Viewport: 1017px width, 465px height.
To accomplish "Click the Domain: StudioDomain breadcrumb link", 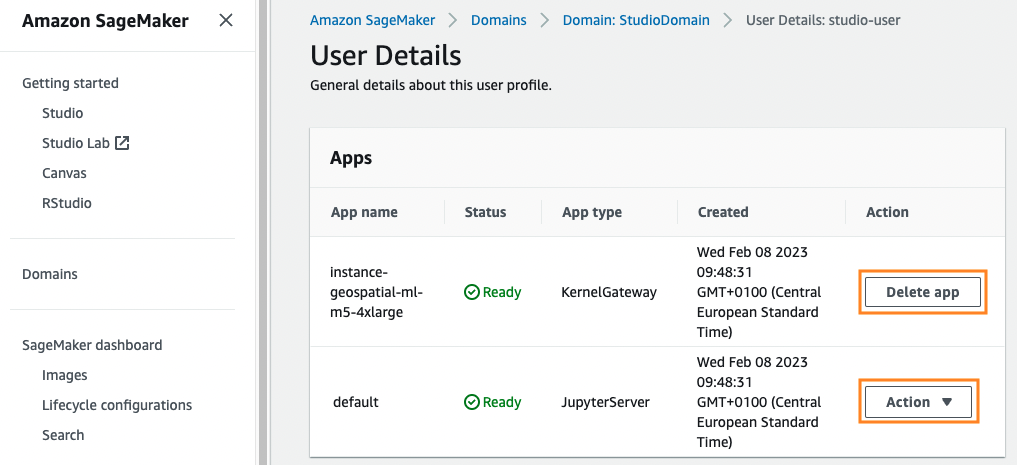I will tap(636, 20).
